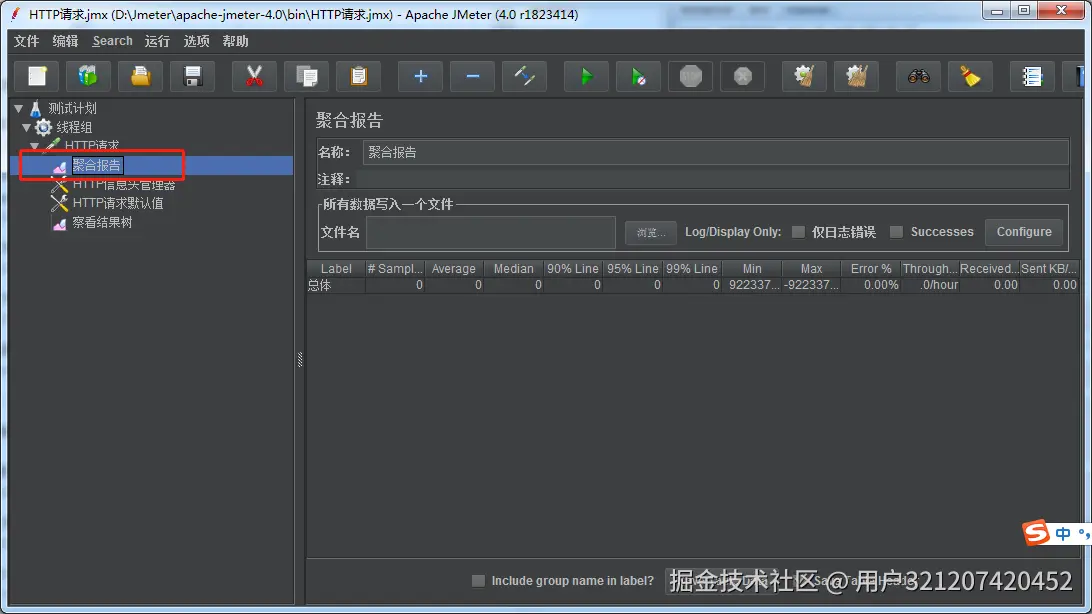Click the 99% Line column header
This screenshot has width=1092, height=614.
(692, 269)
